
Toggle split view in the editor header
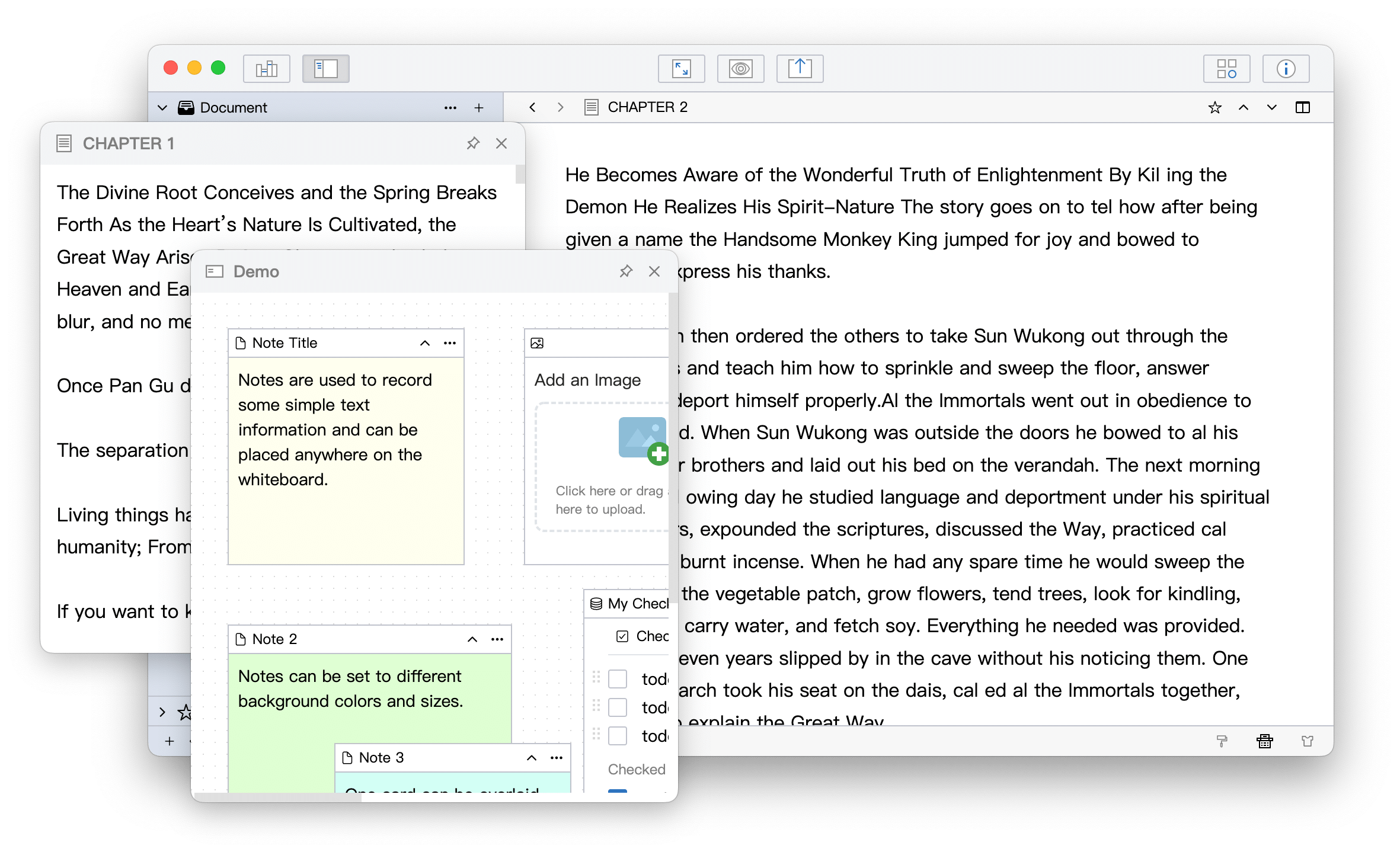click(x=1303, y=107)
